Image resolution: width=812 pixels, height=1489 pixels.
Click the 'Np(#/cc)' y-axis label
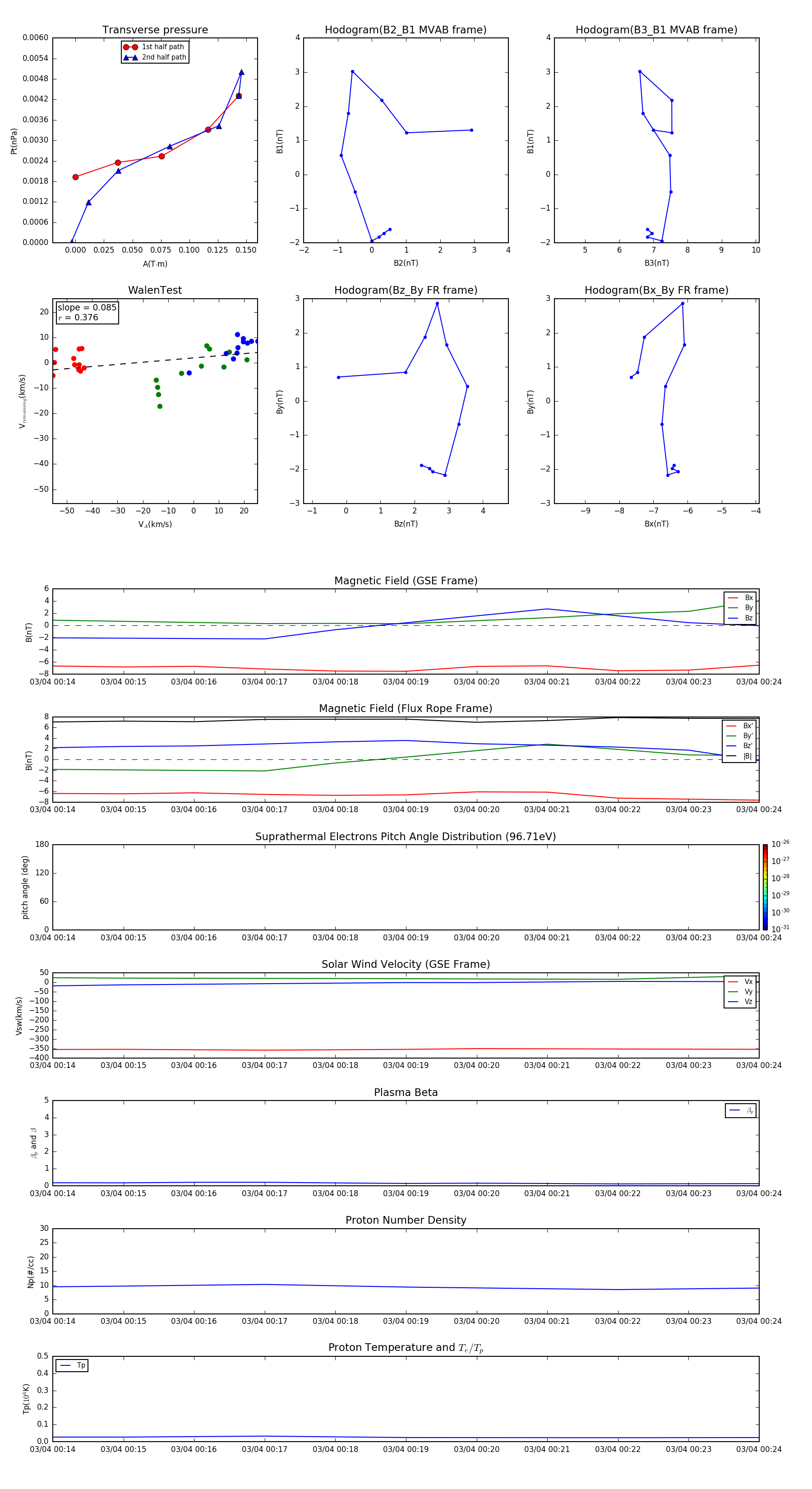31,1272
